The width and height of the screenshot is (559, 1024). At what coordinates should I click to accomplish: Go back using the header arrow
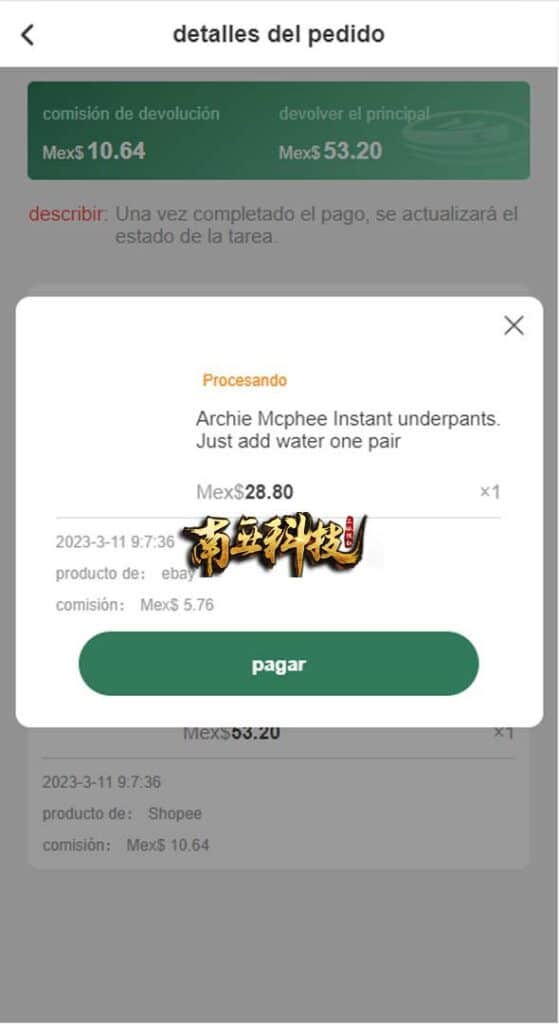coord(27,35)
